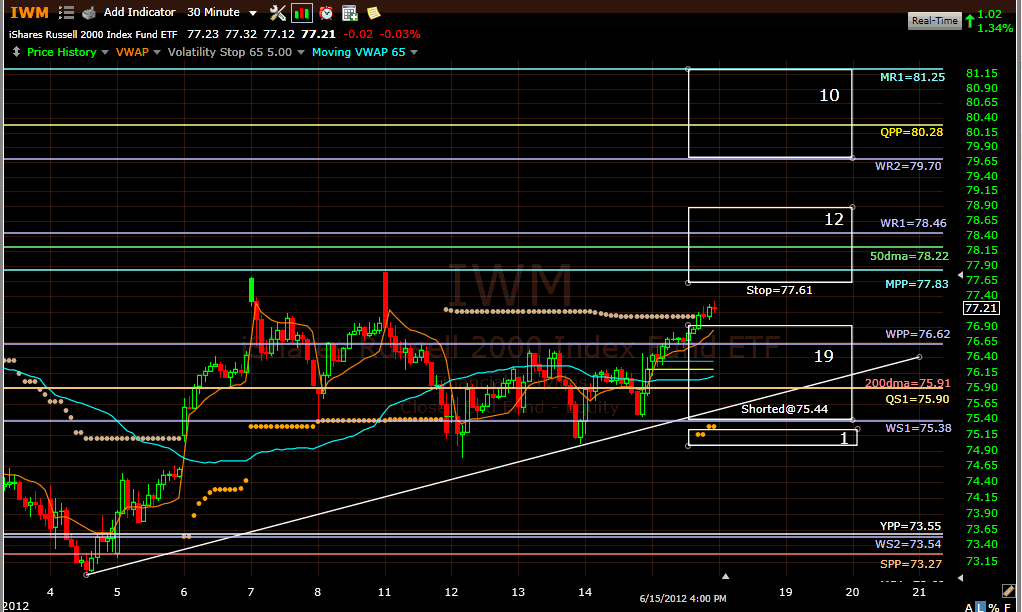Screen dimensions: 1022x612
Task: Click the 77.21 current price marker
Action: coord(980,308)
